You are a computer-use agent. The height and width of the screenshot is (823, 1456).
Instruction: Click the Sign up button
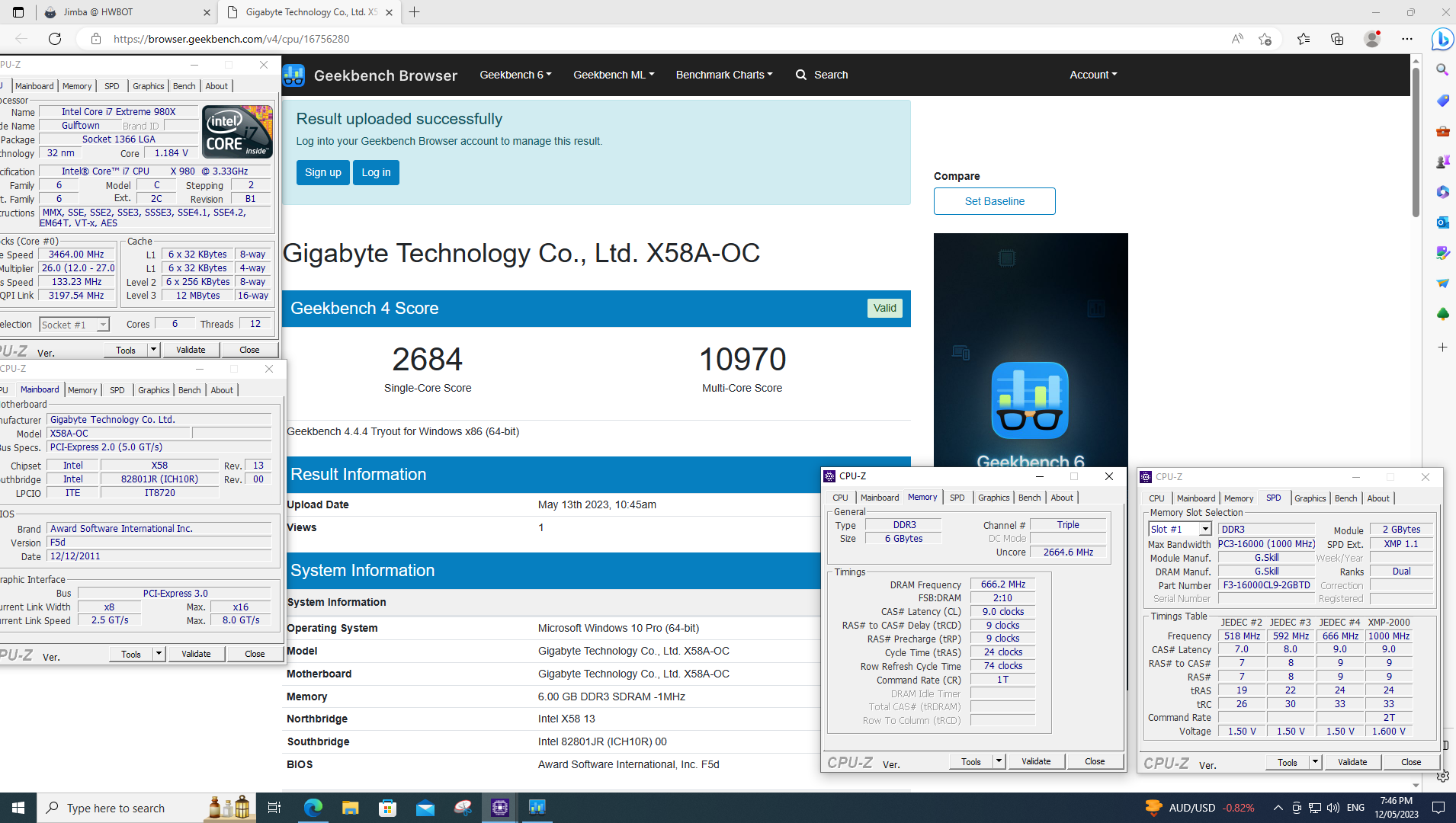tap(323, 172)
